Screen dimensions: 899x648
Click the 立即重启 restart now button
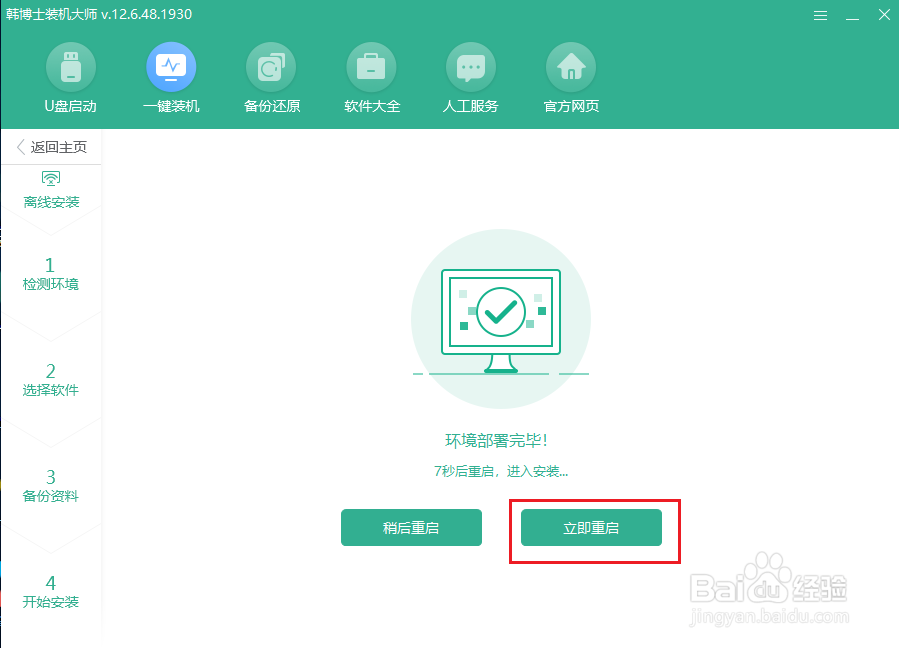591,528
